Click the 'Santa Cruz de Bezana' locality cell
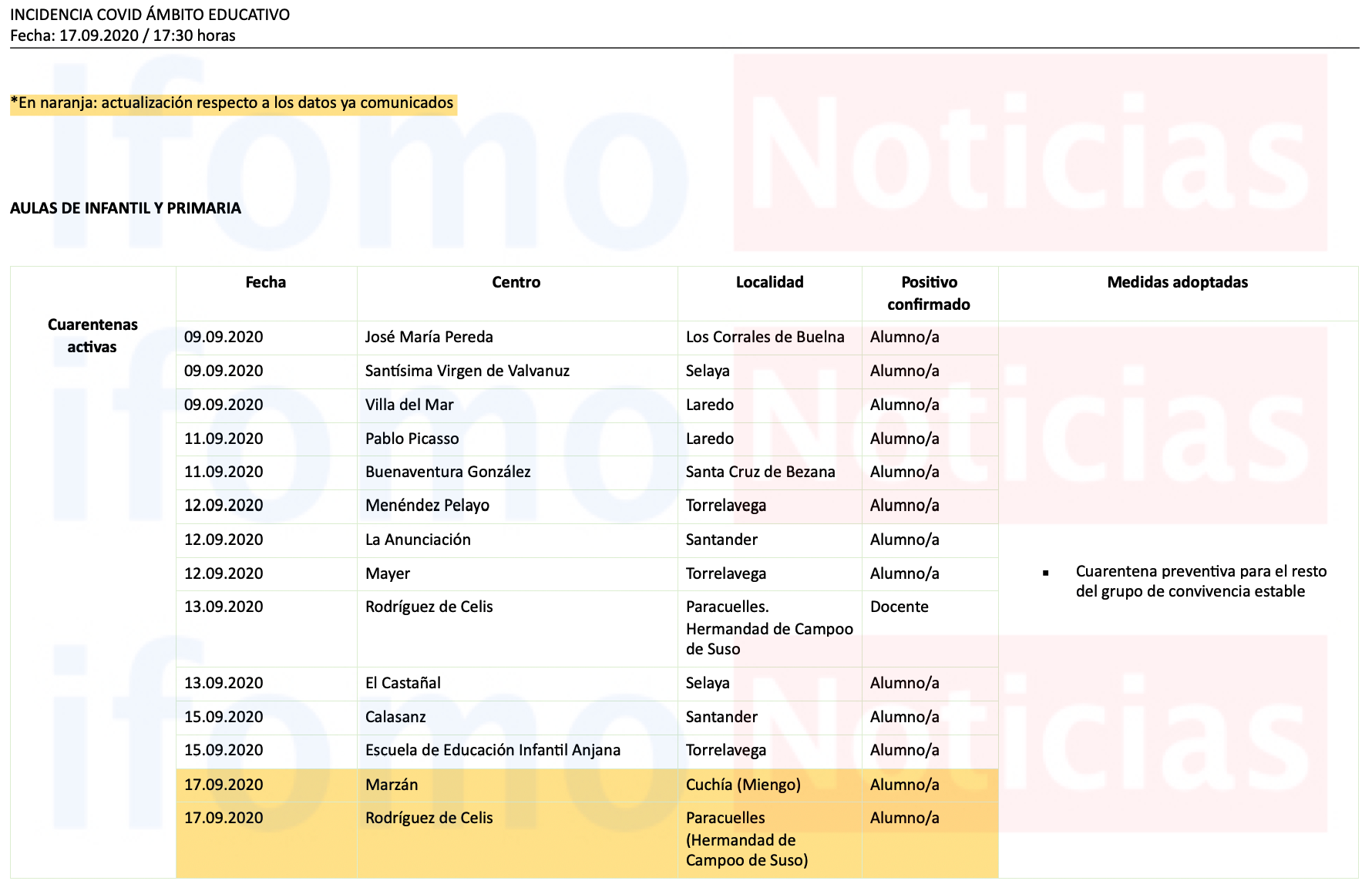The image size is (1372, 891). click(x=760, y=472)
